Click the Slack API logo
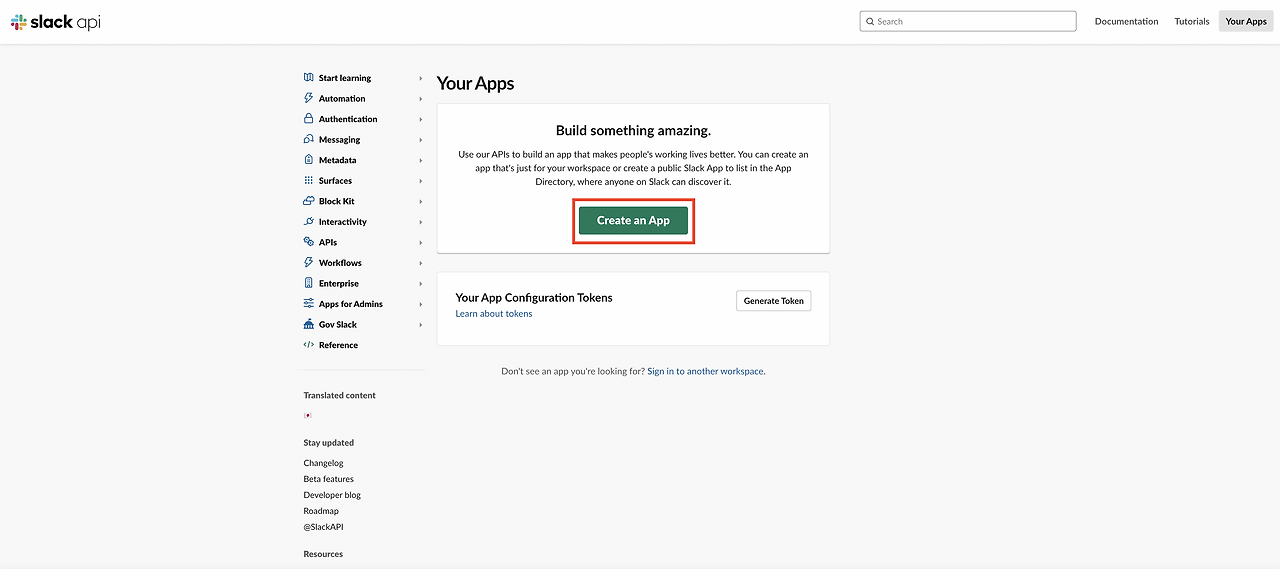 coord(56,21)
